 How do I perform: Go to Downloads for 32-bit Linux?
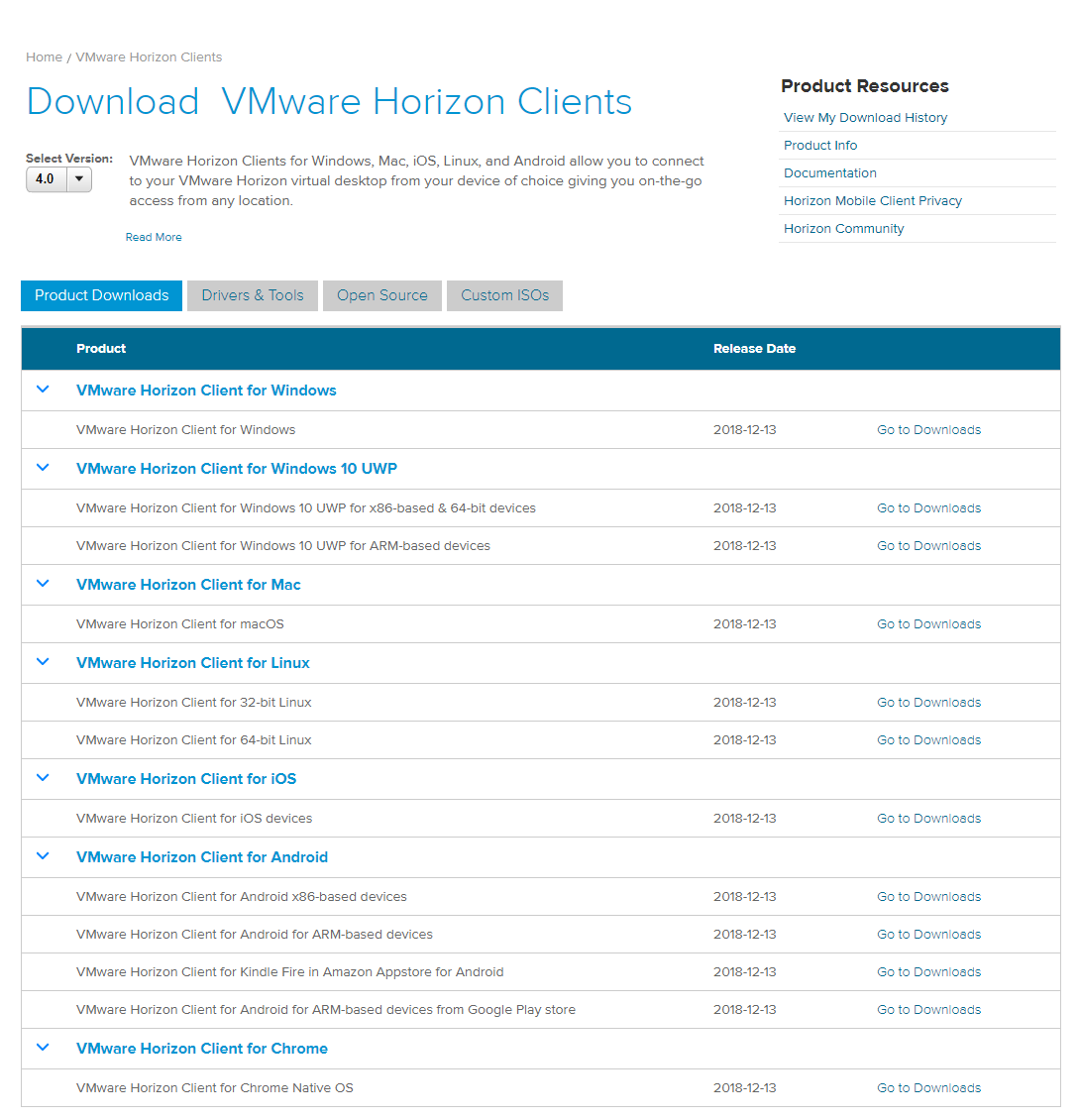coord(929,703)
